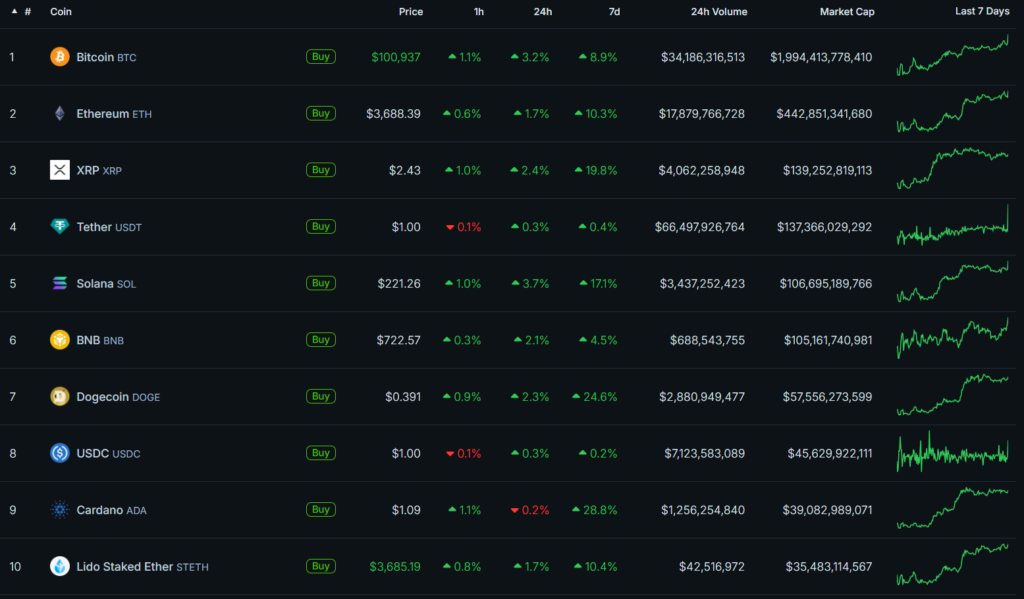
Task: Sort by rank using # column arrow
Action: [14, 12]
